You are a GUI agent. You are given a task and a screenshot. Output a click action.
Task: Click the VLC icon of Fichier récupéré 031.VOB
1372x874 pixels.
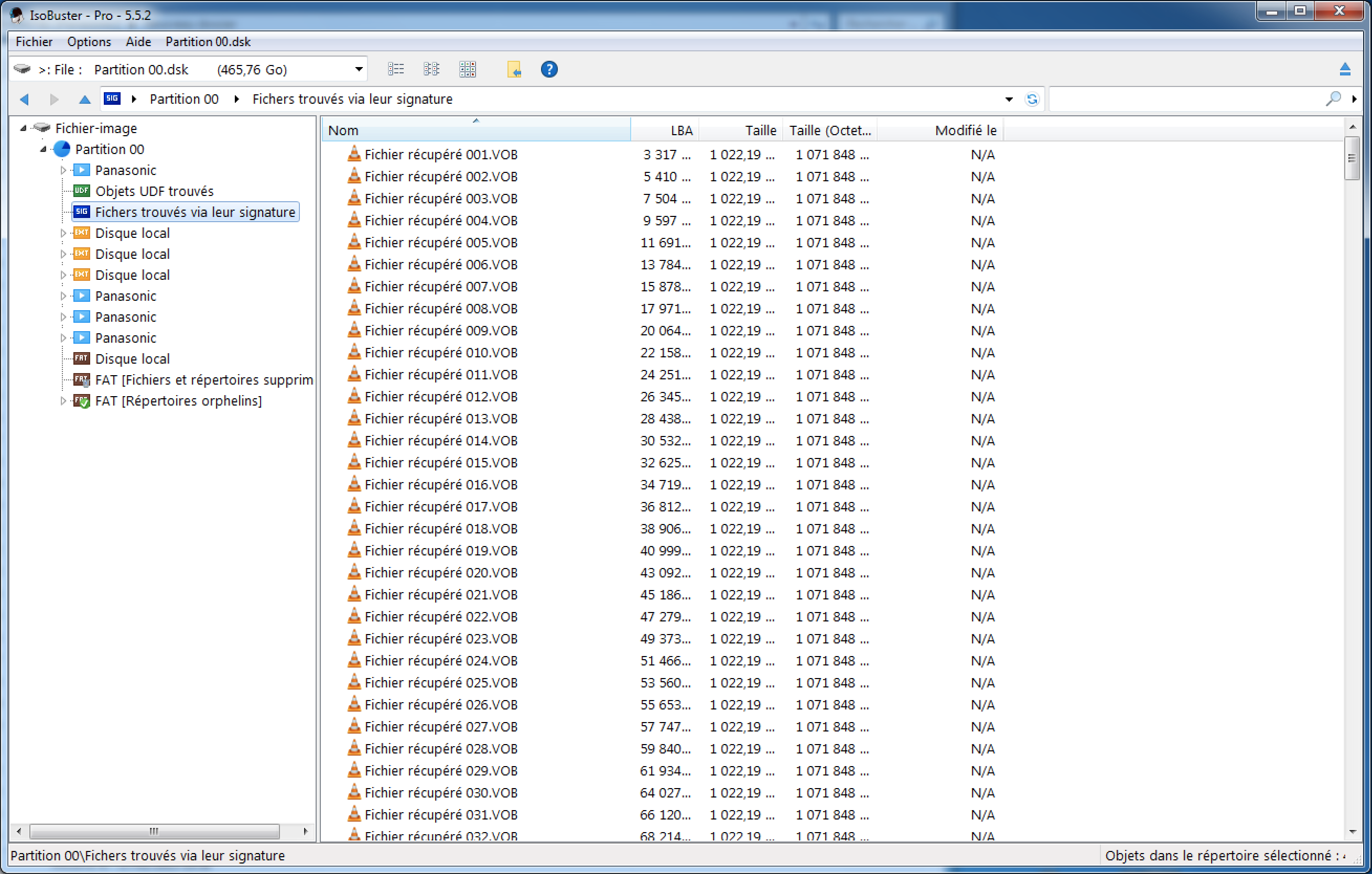click(354, 814)
